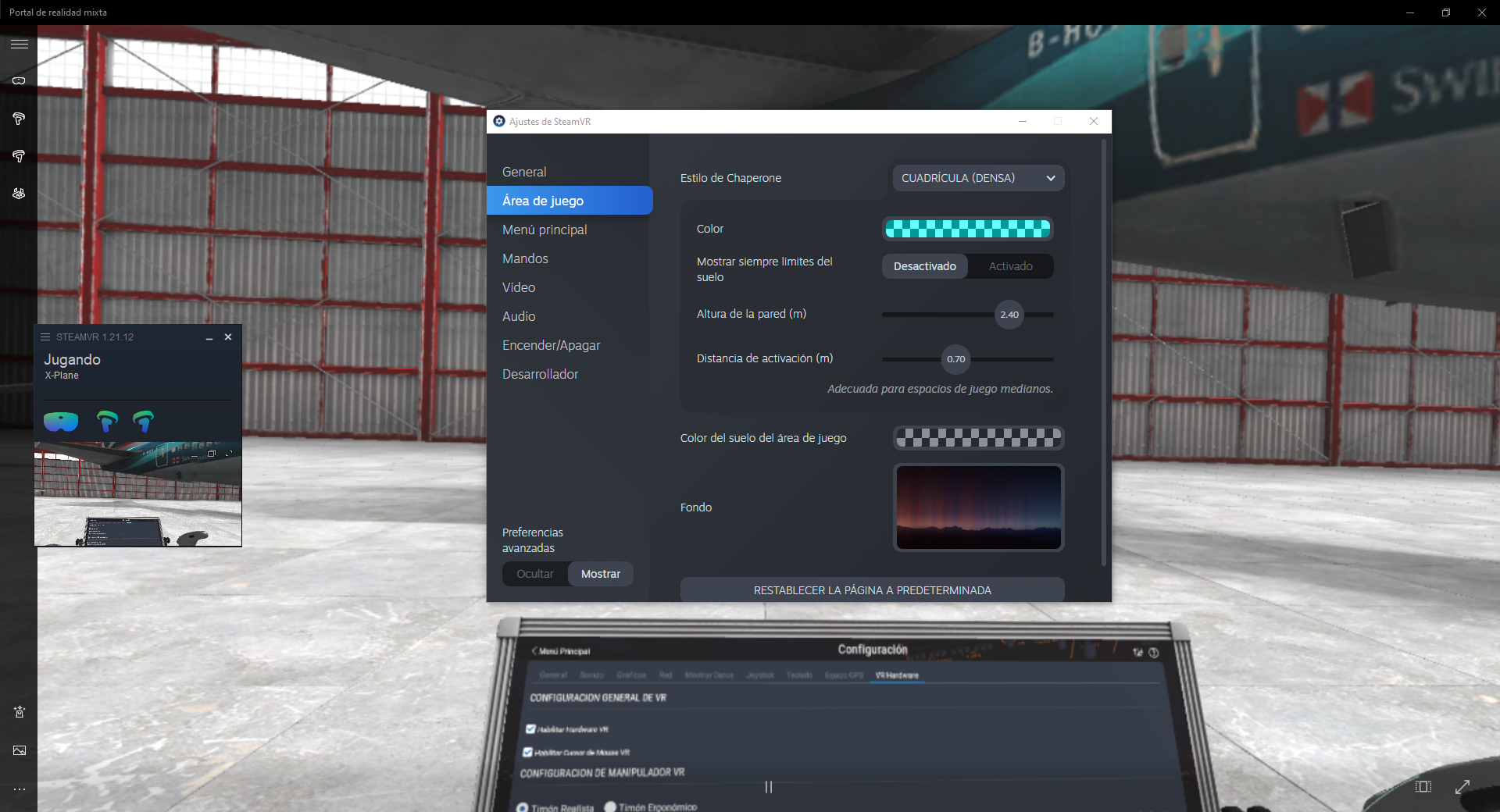Select the first controller icon in sidebar
Screen dimensions: 1500x812
[19, 119]
